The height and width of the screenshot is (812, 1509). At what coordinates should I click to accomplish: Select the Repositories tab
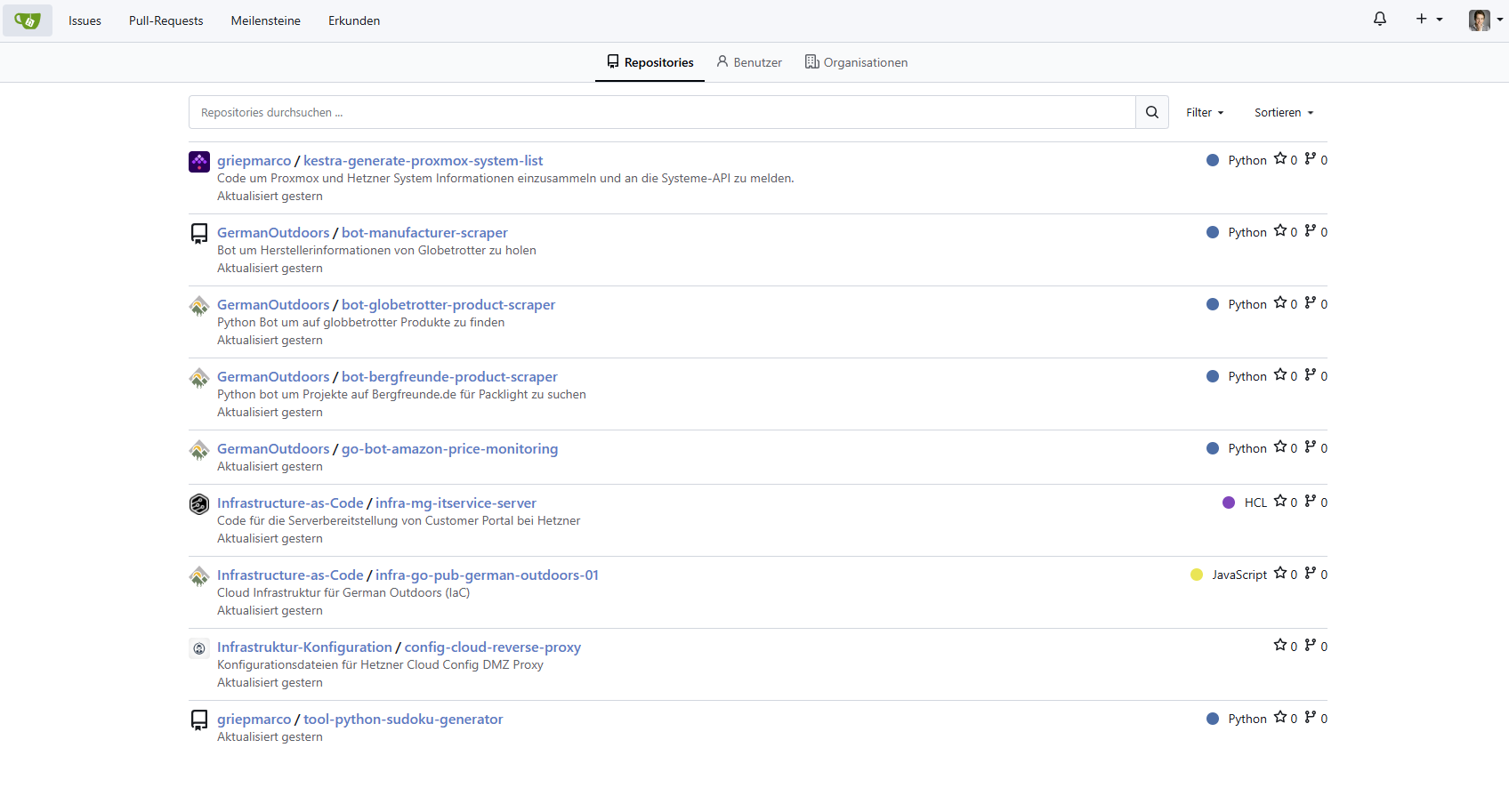coord(650,62)
